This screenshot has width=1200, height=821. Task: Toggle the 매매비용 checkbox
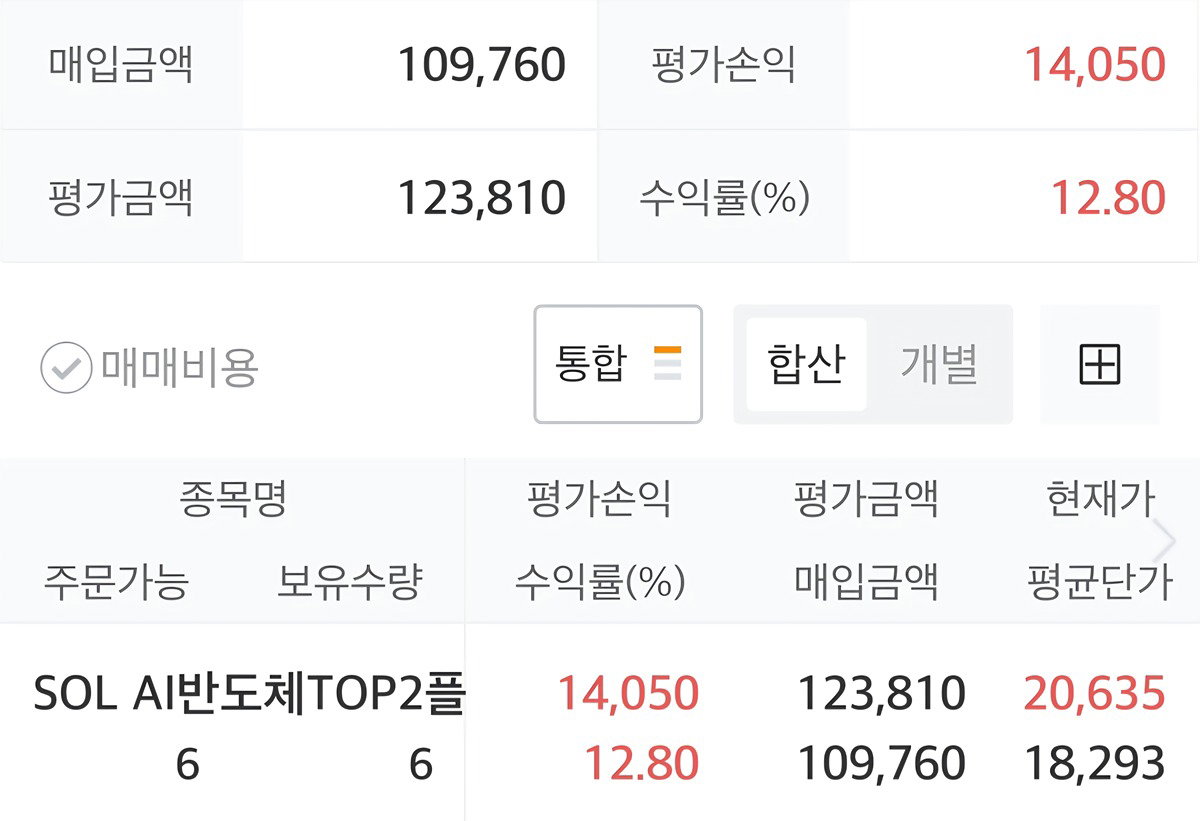(x=150, y=367)
